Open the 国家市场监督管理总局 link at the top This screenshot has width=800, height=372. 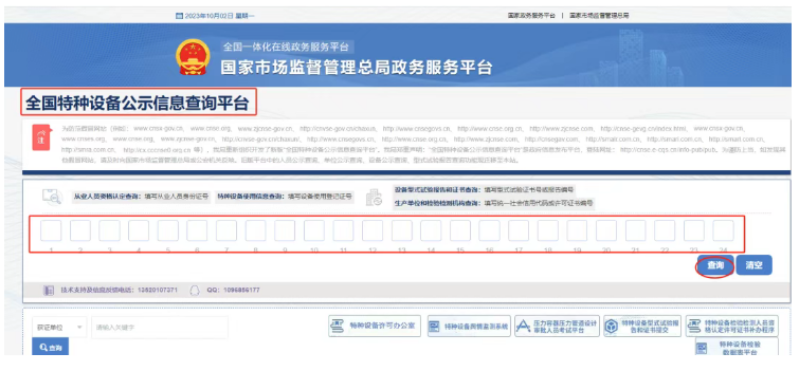(x=599, y=16)
